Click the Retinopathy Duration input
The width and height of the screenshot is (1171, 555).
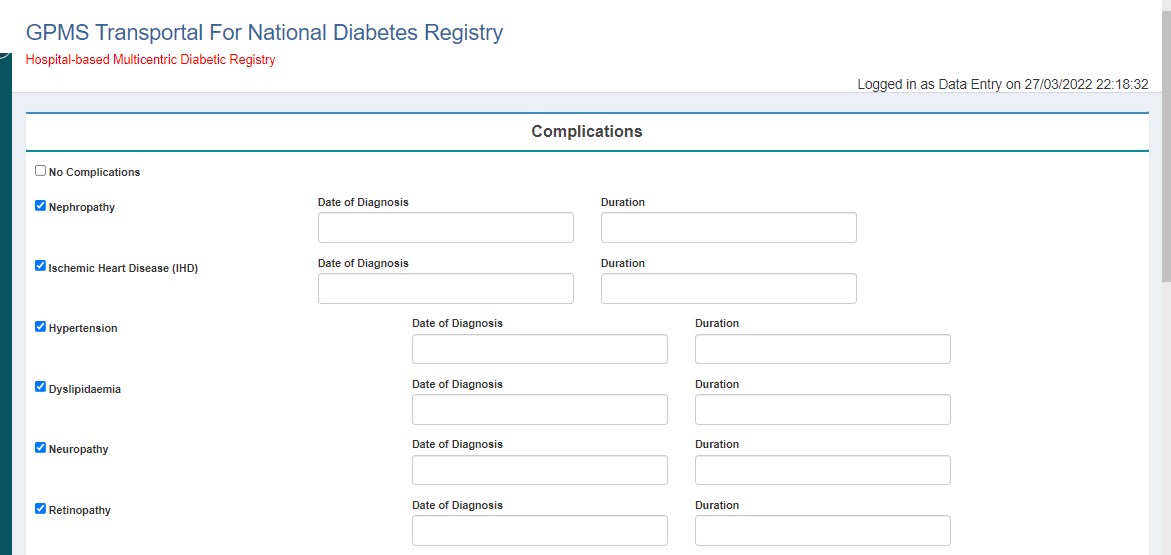click(822, 531)
